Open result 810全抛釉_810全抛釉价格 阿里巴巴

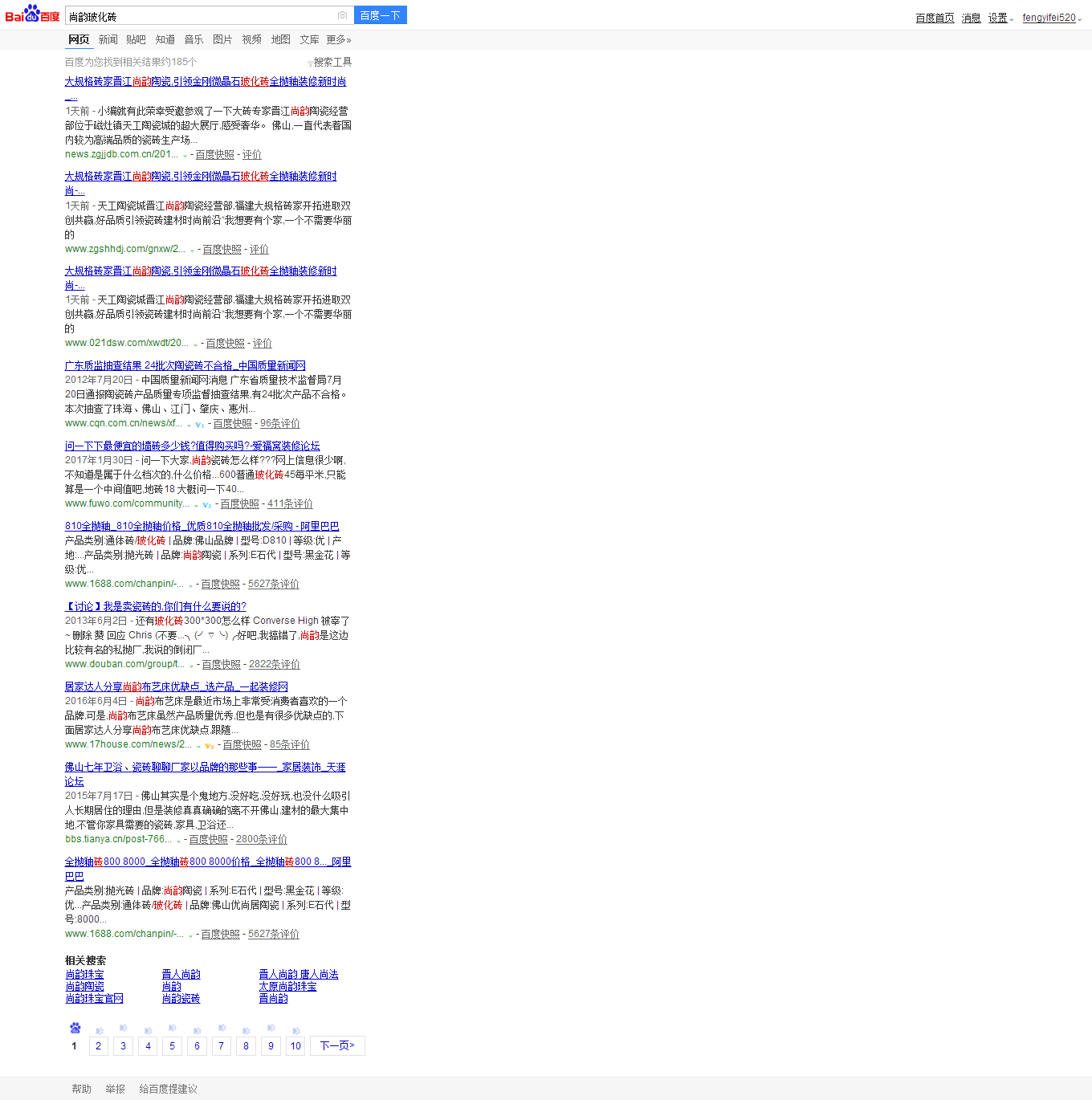[202, 526]
